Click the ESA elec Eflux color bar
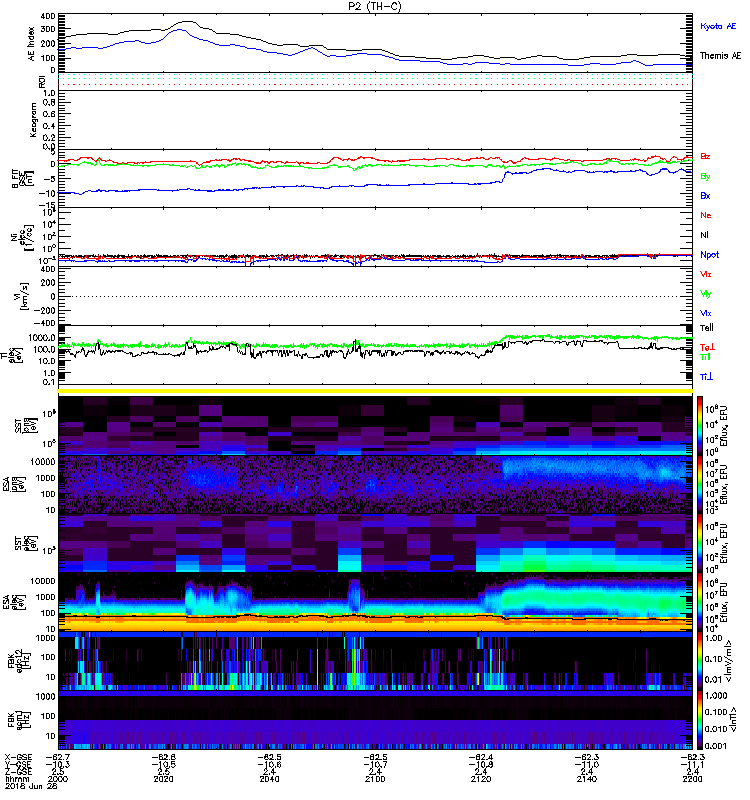Viewport: 750px width, 800px height. 700,602
